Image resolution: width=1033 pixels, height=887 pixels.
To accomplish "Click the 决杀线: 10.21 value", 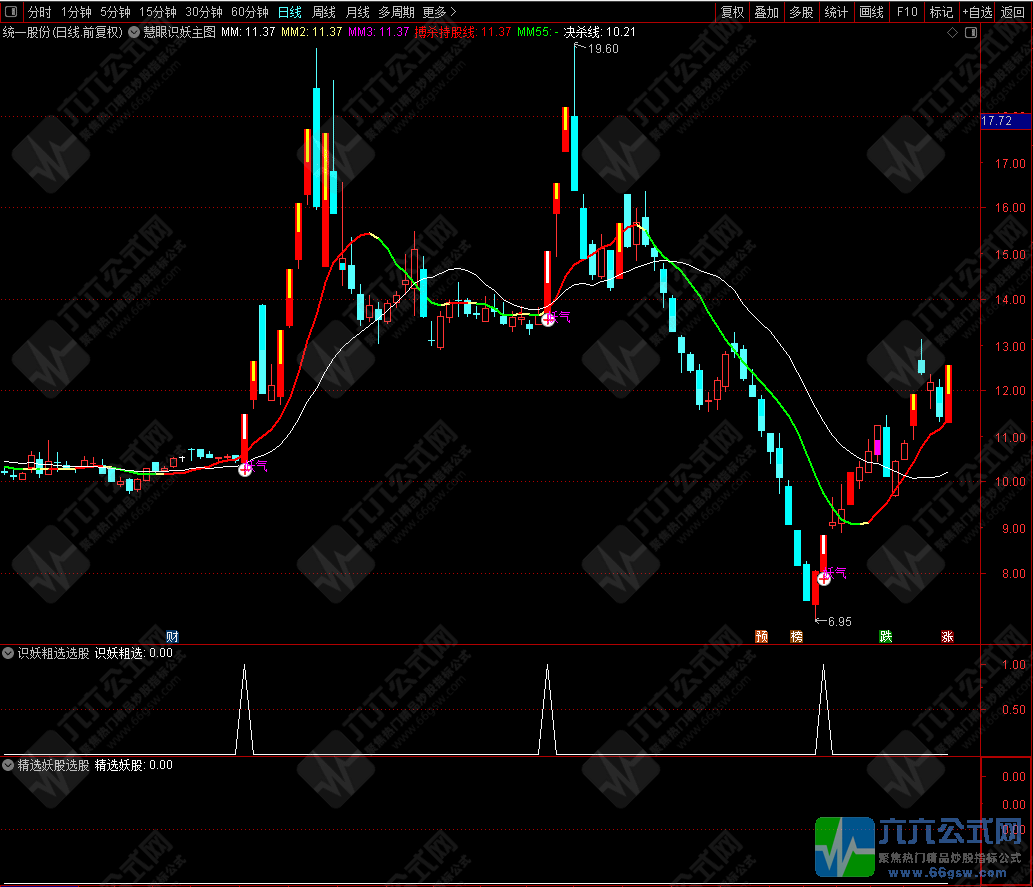I will pos(600,32).
